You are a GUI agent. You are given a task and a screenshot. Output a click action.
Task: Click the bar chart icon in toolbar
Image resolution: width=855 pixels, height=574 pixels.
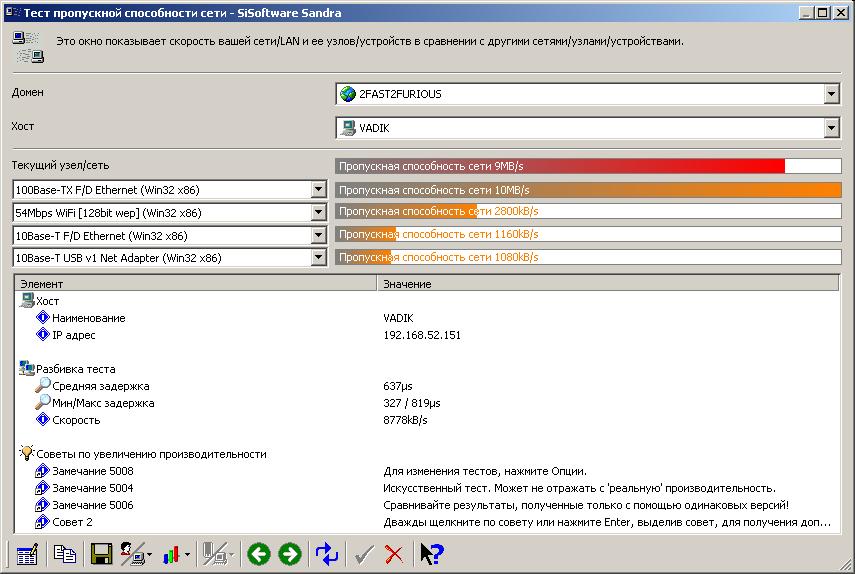pos(174,554)
